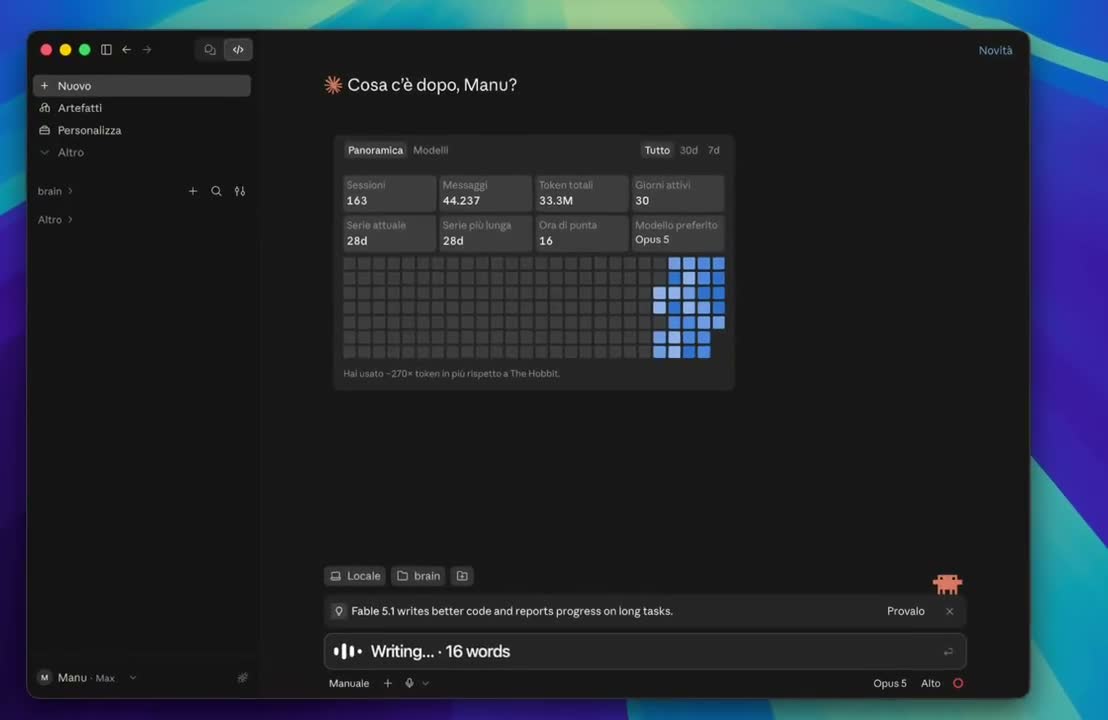Viewport: 1108px width, 720px height.
Task: Click the voice waveform indicator
Action: click(347, 651)
